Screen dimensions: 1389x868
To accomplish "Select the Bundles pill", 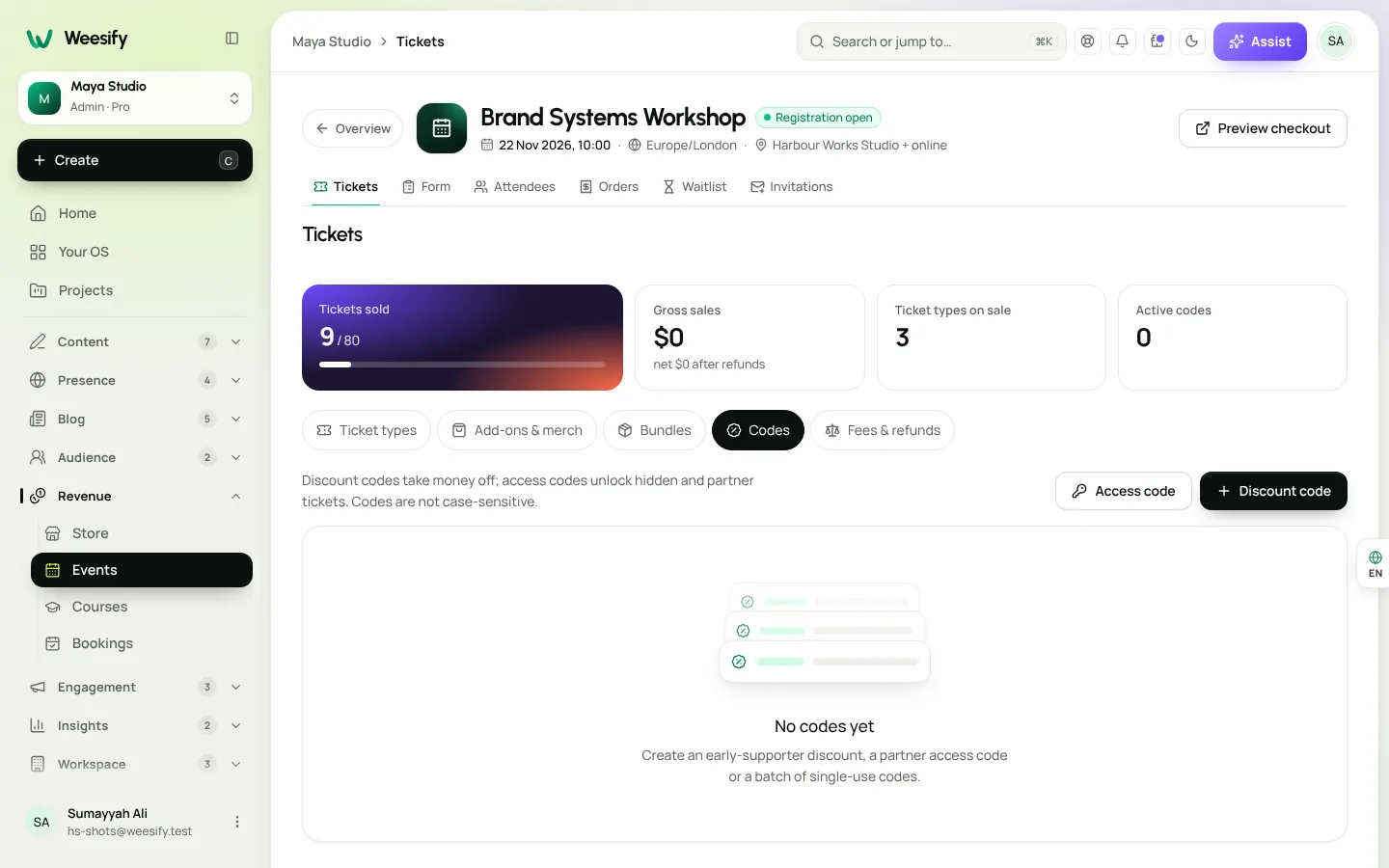I will (654, 430).
